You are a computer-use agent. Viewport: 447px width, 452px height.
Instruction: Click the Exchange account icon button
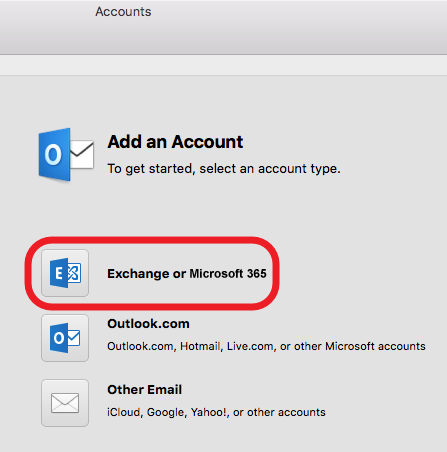coord(65,273)
